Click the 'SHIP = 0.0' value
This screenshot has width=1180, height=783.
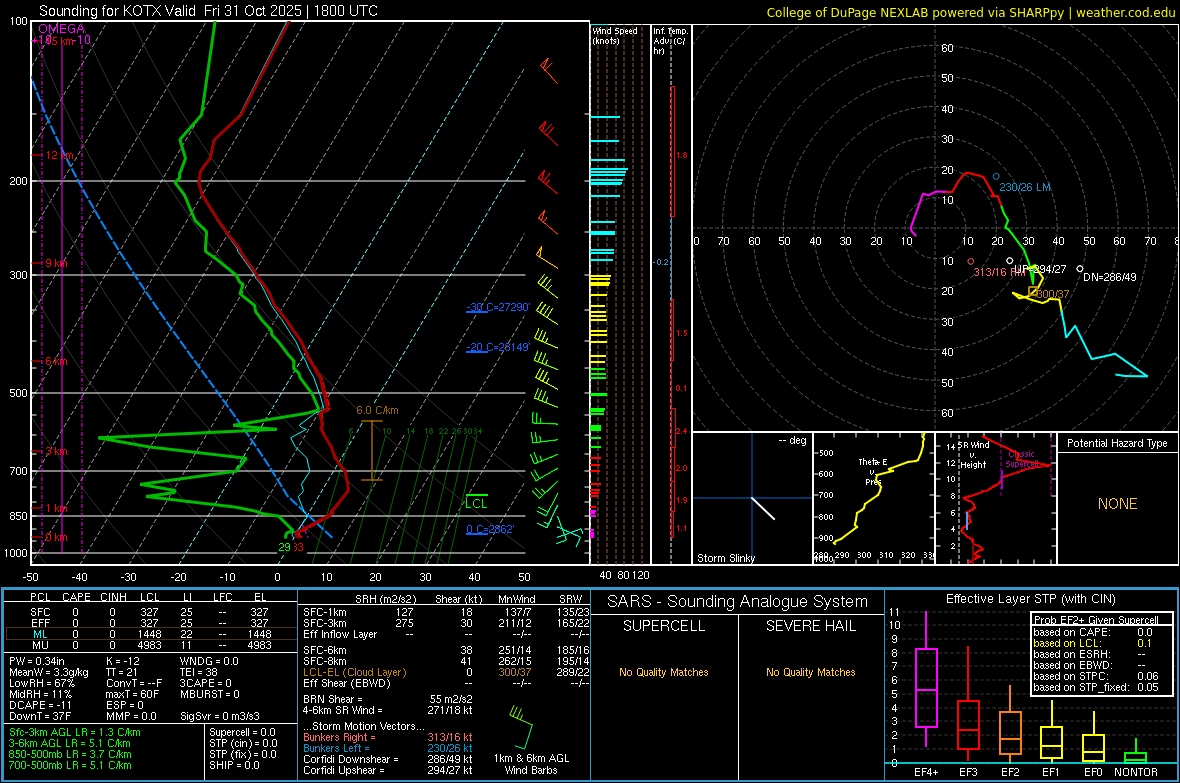tap(234, 765)
